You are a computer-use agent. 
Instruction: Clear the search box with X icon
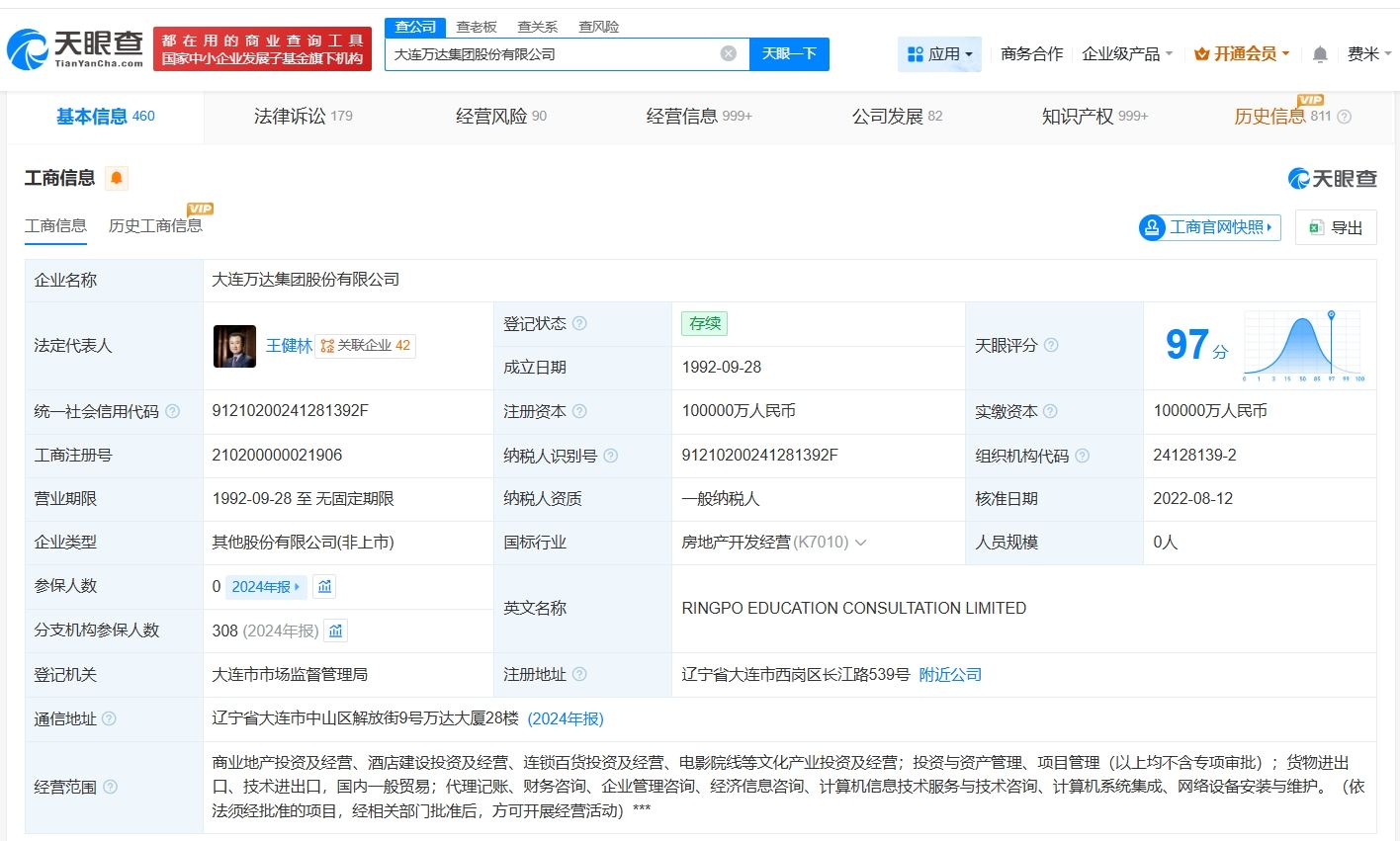click(729, 53)
